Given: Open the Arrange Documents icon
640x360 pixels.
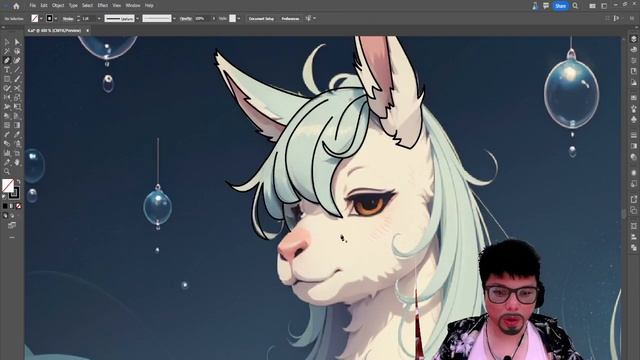Looking at the screenshot, I should coord(592,6).
